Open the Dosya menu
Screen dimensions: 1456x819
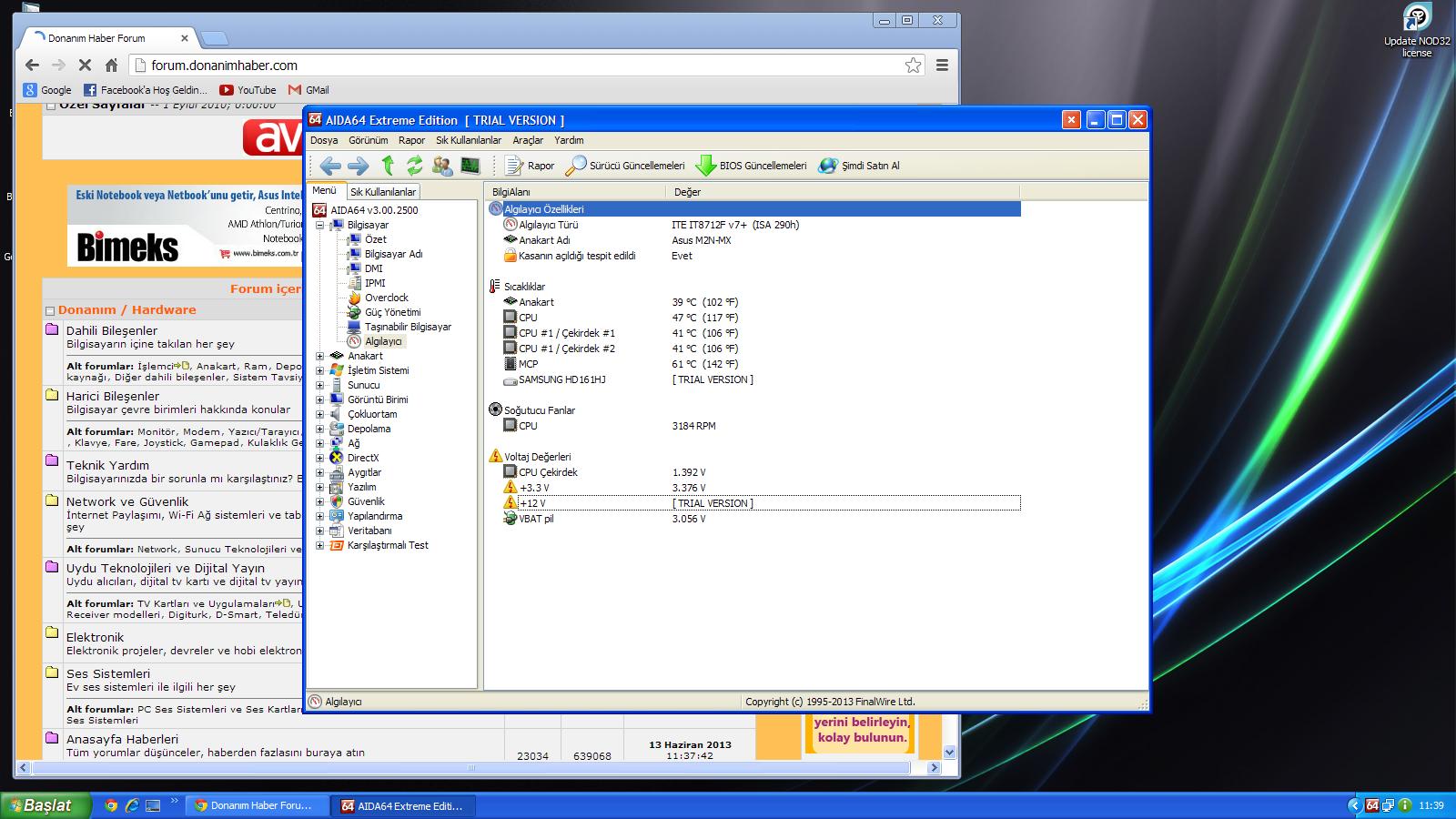pos(324,140)
